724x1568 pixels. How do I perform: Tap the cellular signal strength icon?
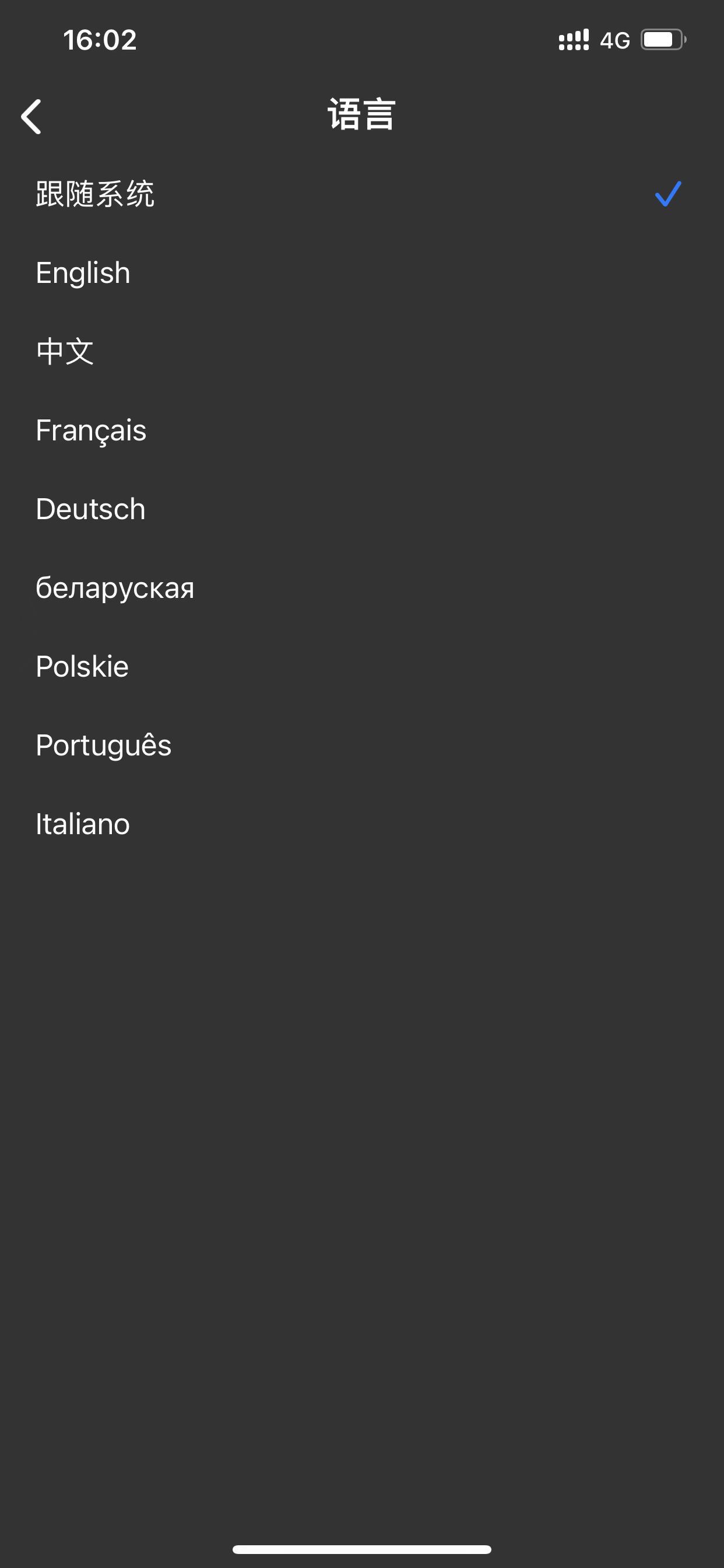[573, 40]
